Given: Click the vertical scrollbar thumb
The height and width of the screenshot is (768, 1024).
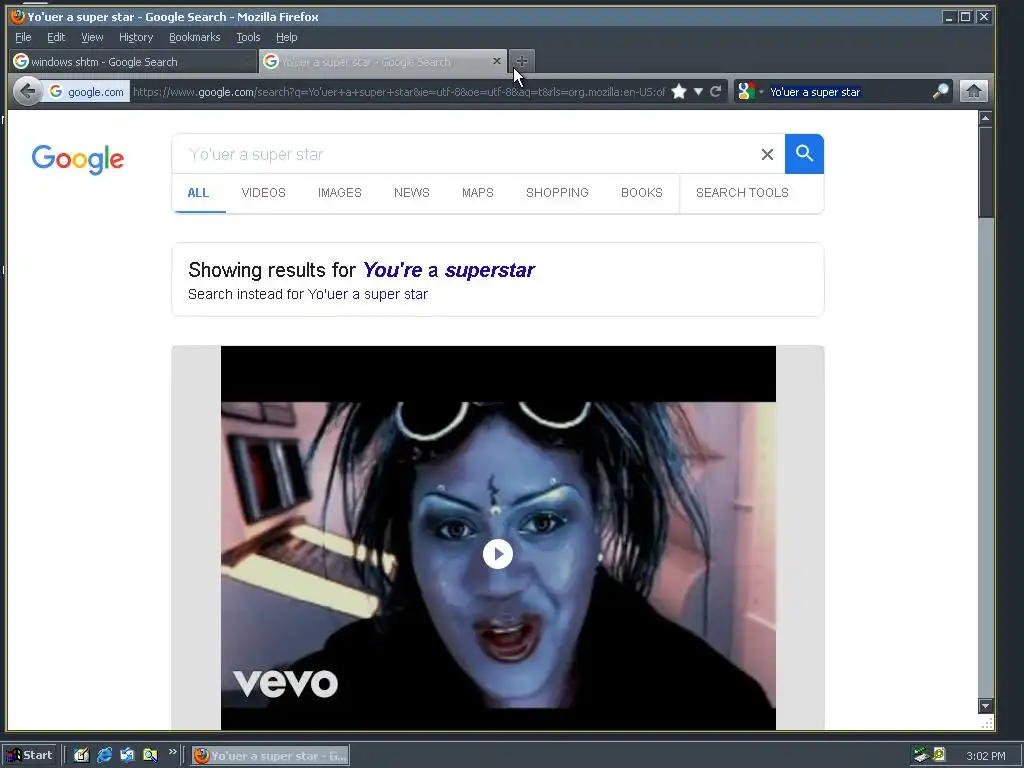Looking at the screenshot, I should pos(985,172).
